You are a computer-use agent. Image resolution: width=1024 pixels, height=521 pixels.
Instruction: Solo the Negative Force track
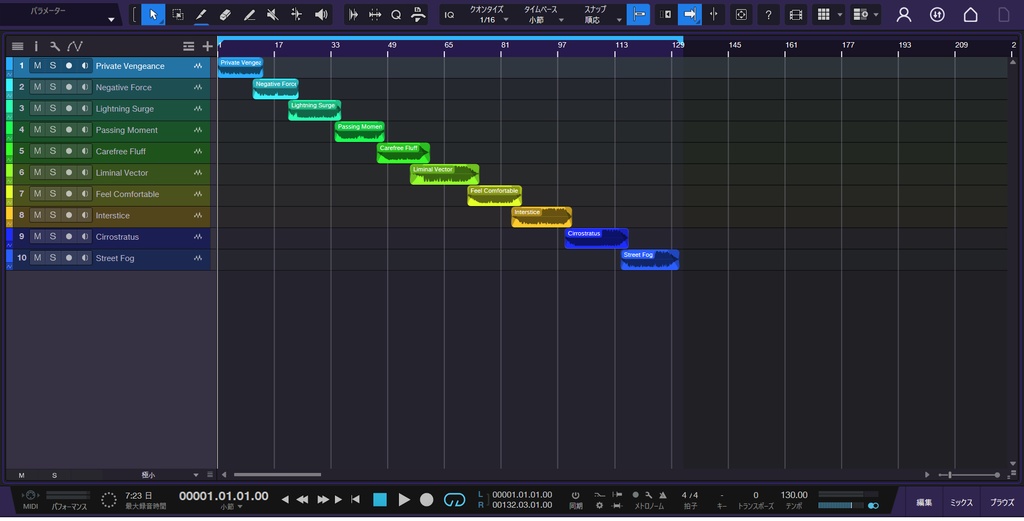53,87
